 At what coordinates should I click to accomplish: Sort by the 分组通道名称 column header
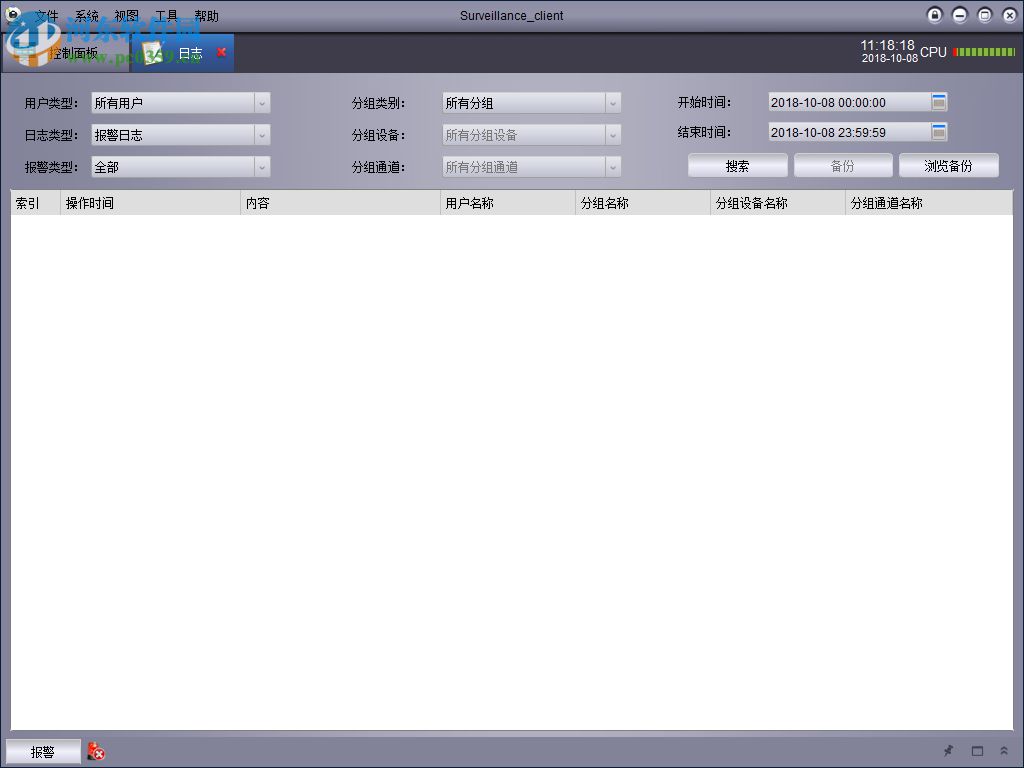point(929,203)
